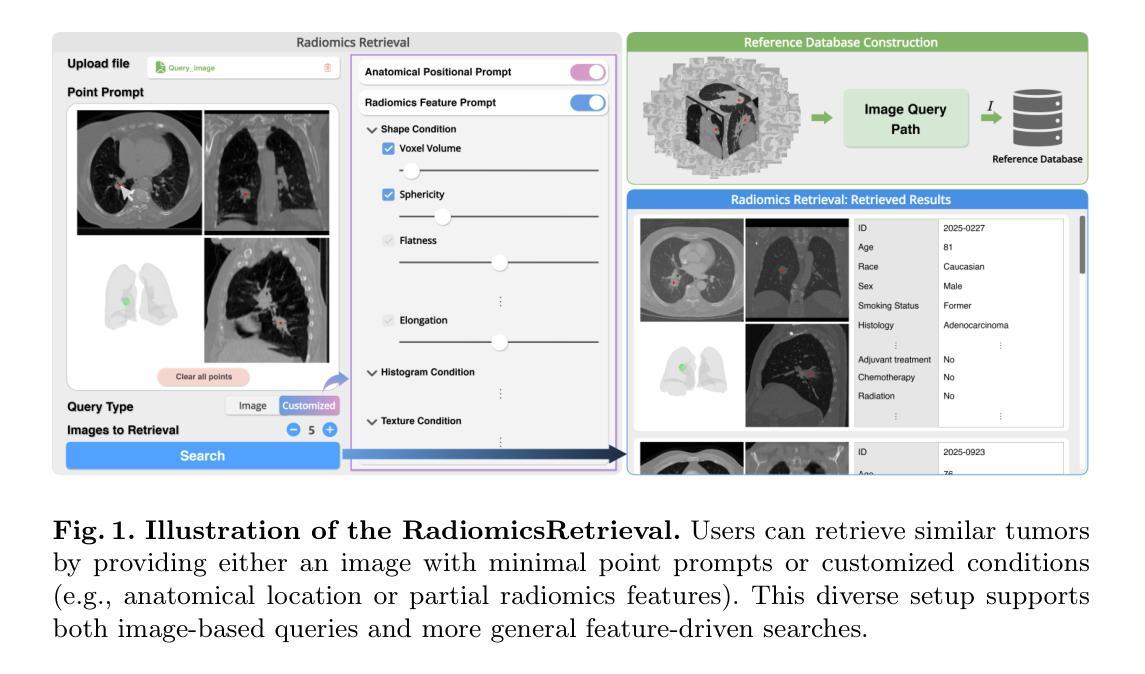This screenshot has height=674, width=1145.
Task: Click the Chemotherapy row label
Action: pos(886,377)
